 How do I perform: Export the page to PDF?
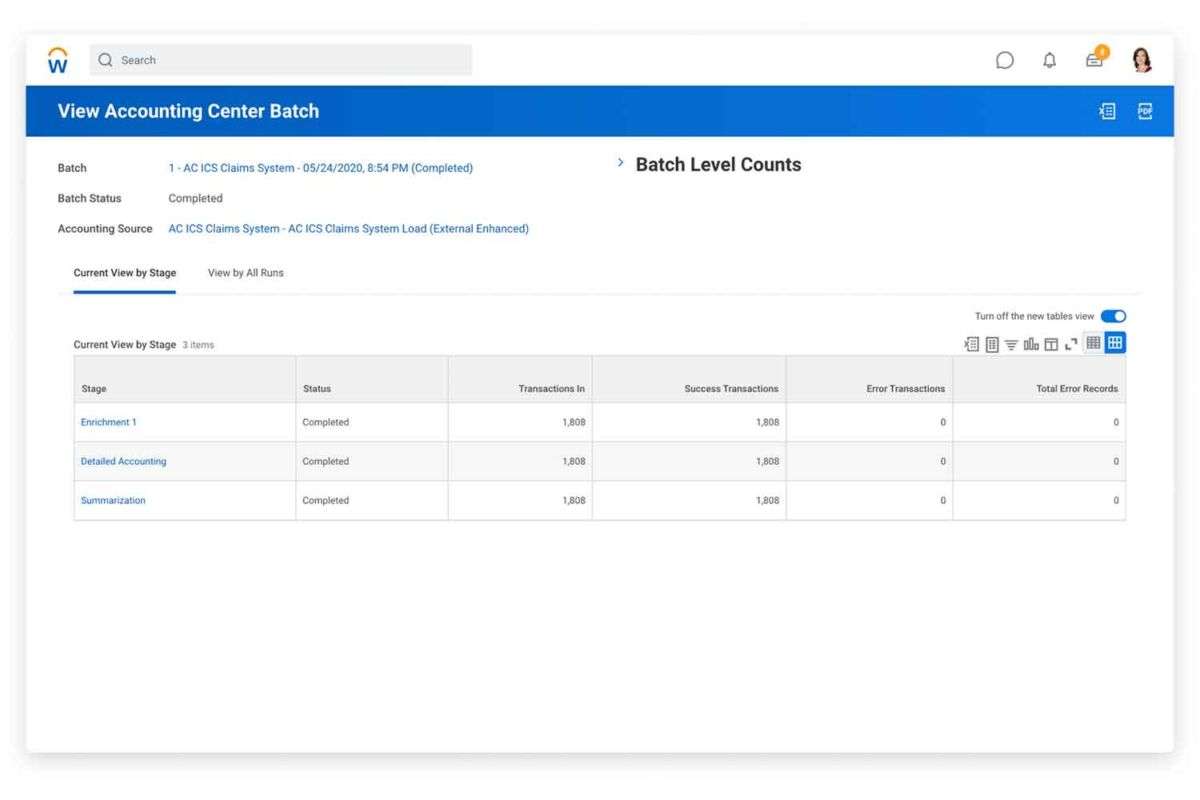1144,111
